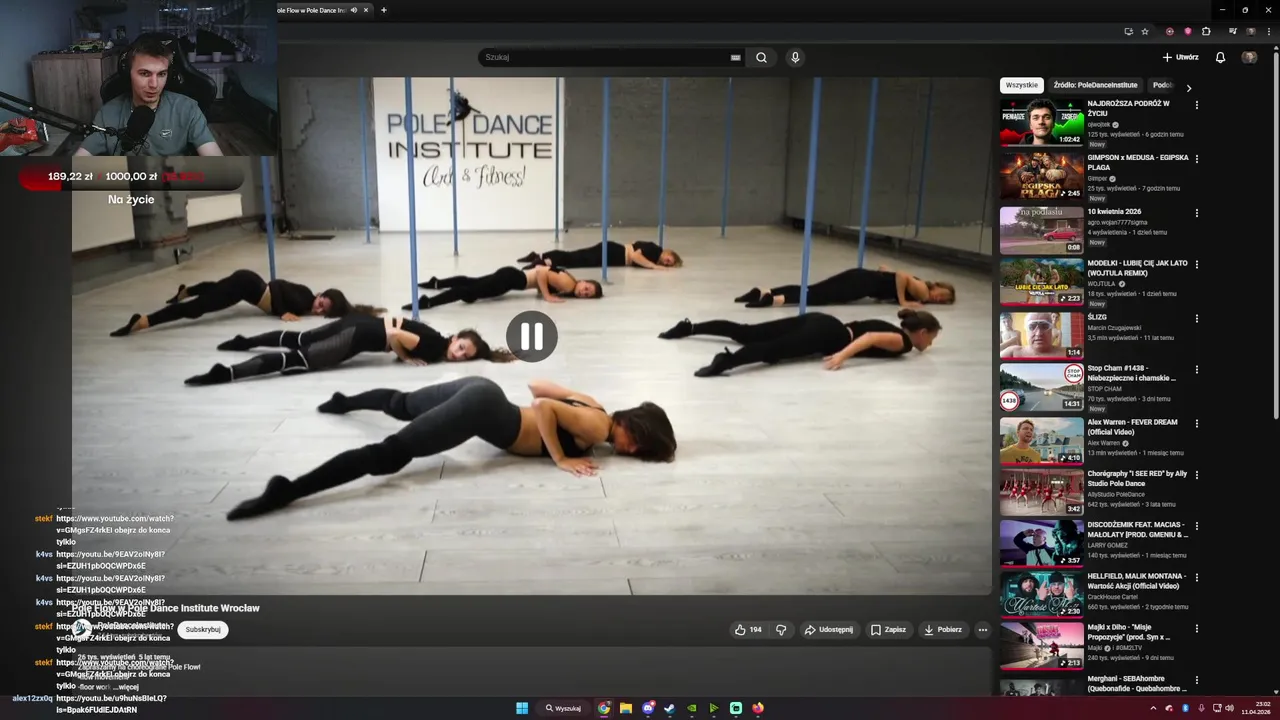Open YouTube notifications bell

click(1220, 57)
